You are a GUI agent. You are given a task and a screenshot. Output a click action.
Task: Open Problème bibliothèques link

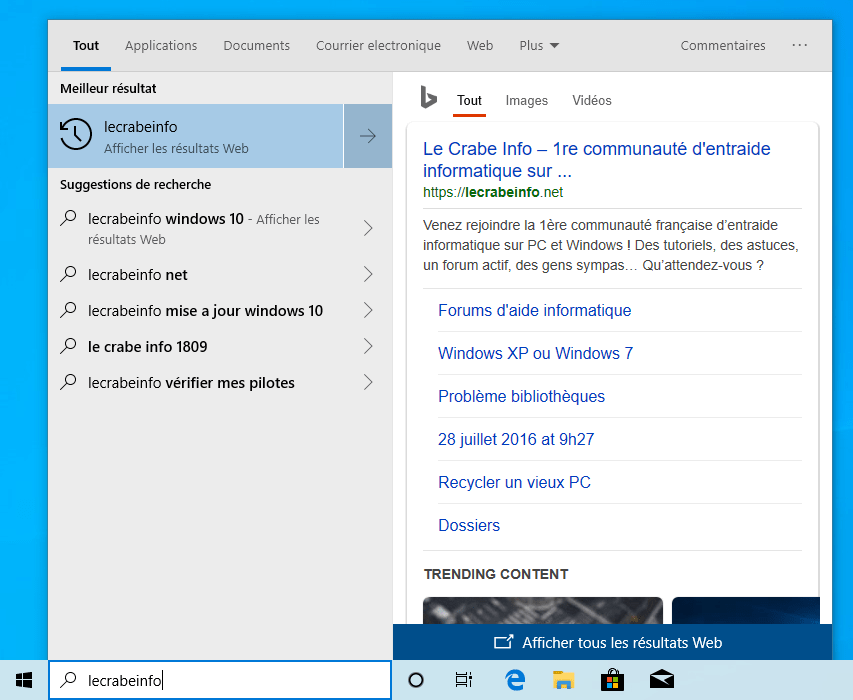pyautogui.click(x=521, y=396)
